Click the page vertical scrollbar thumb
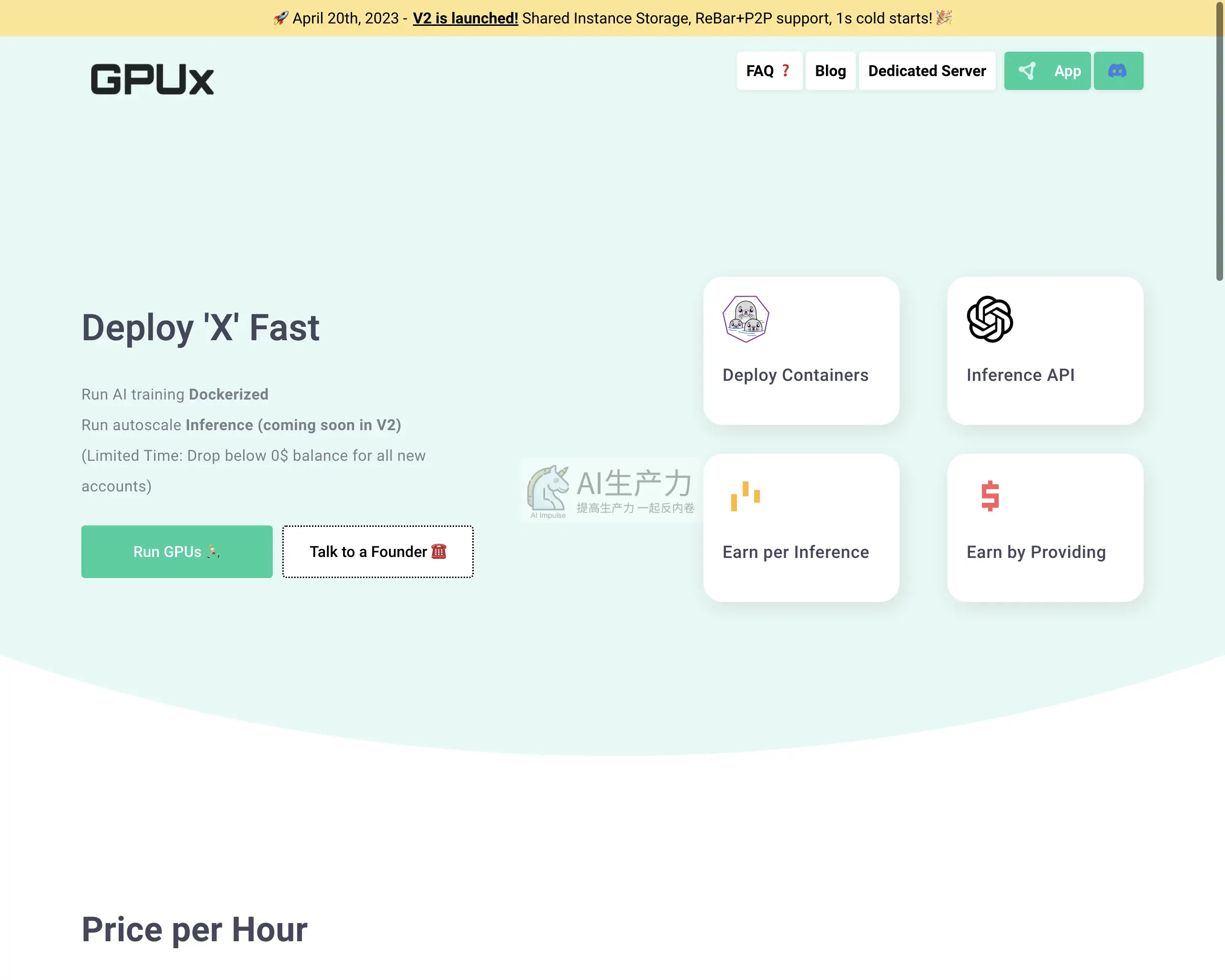The image size is (1225, 980). pos(1219,142)
